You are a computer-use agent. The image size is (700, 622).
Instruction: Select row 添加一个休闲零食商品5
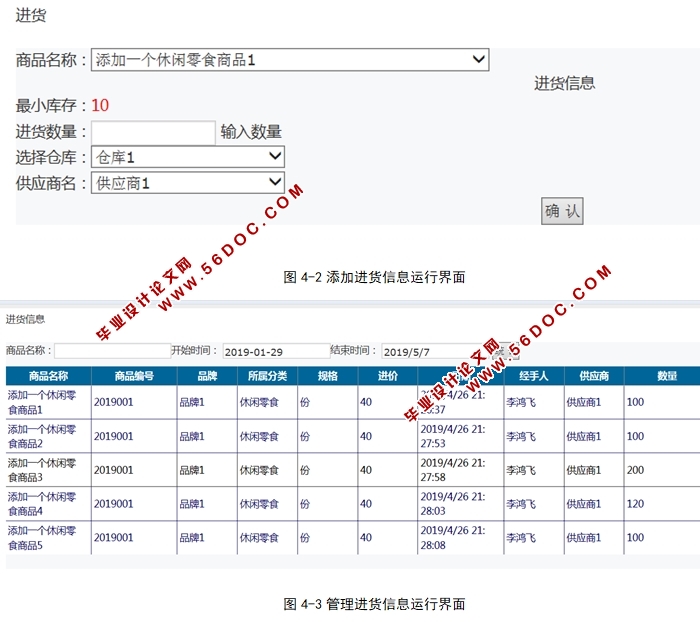(x=353, y=538)
